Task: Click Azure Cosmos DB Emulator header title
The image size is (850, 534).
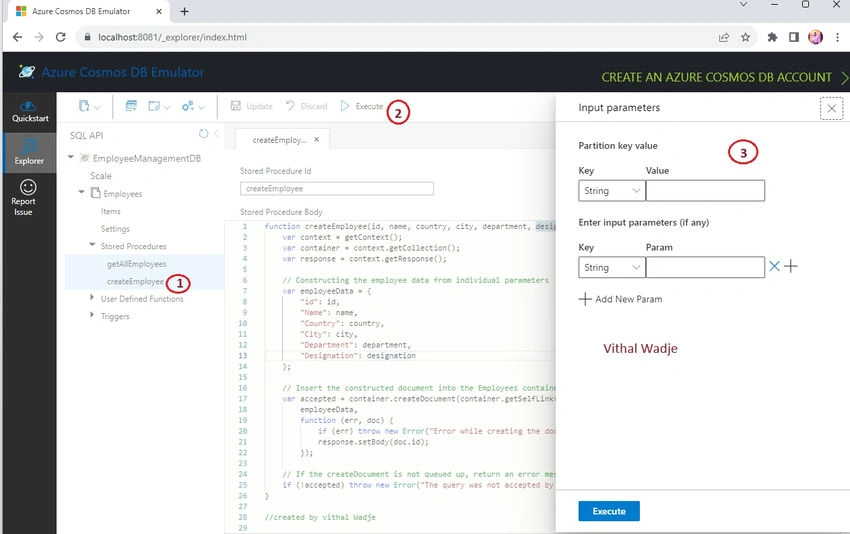Action: 123,72
